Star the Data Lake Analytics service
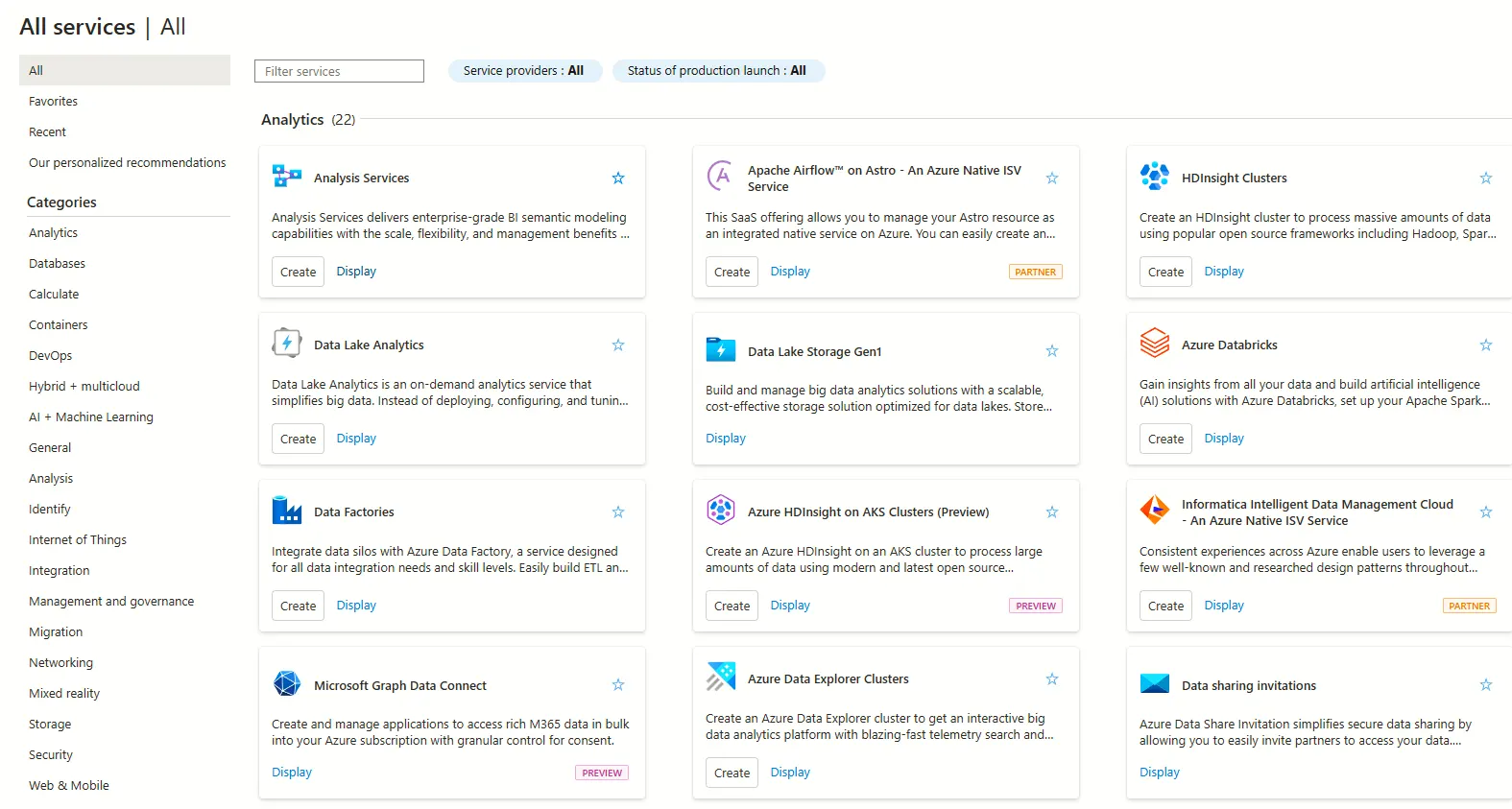This screenshot has height=809, width=1512. click(618, 345)
